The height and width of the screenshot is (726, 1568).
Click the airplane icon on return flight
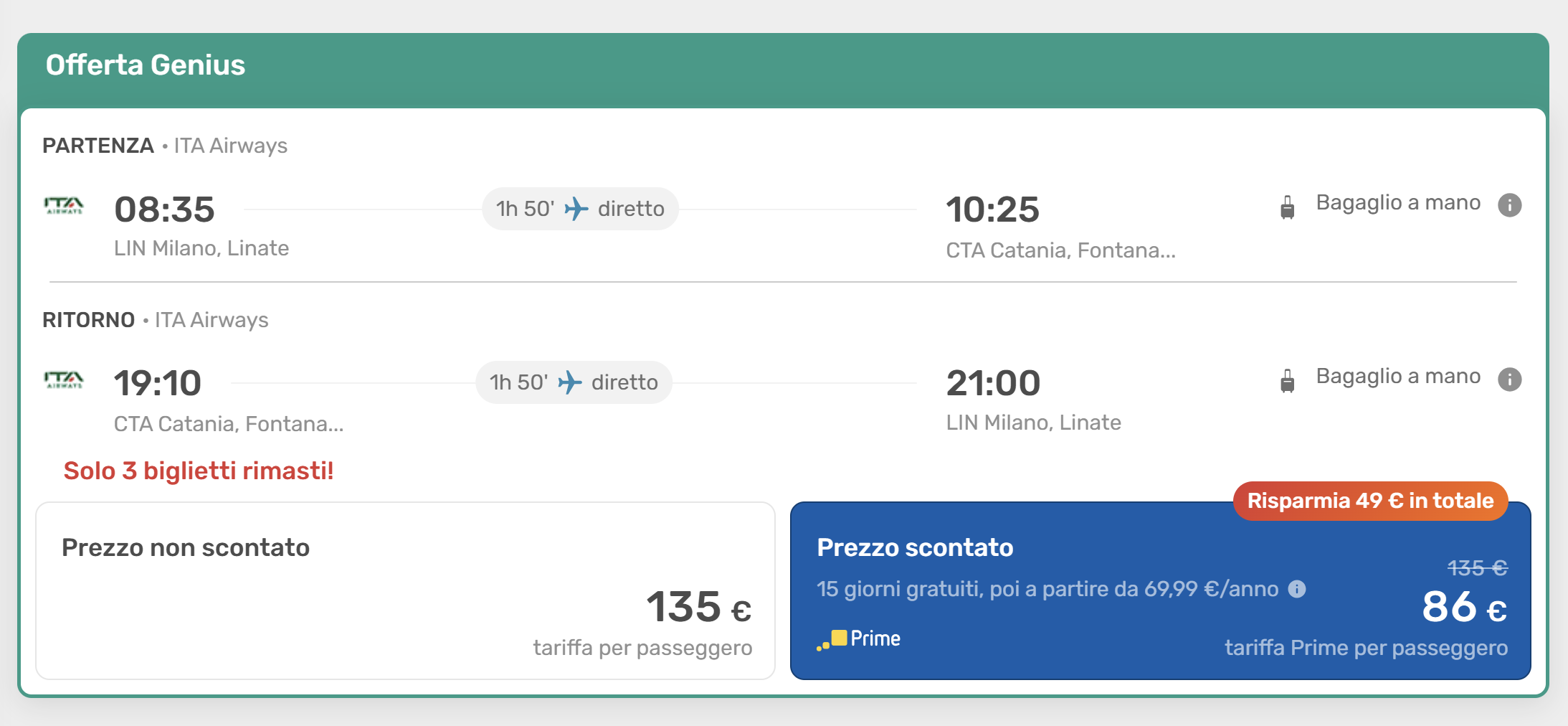tap(570, 382)
